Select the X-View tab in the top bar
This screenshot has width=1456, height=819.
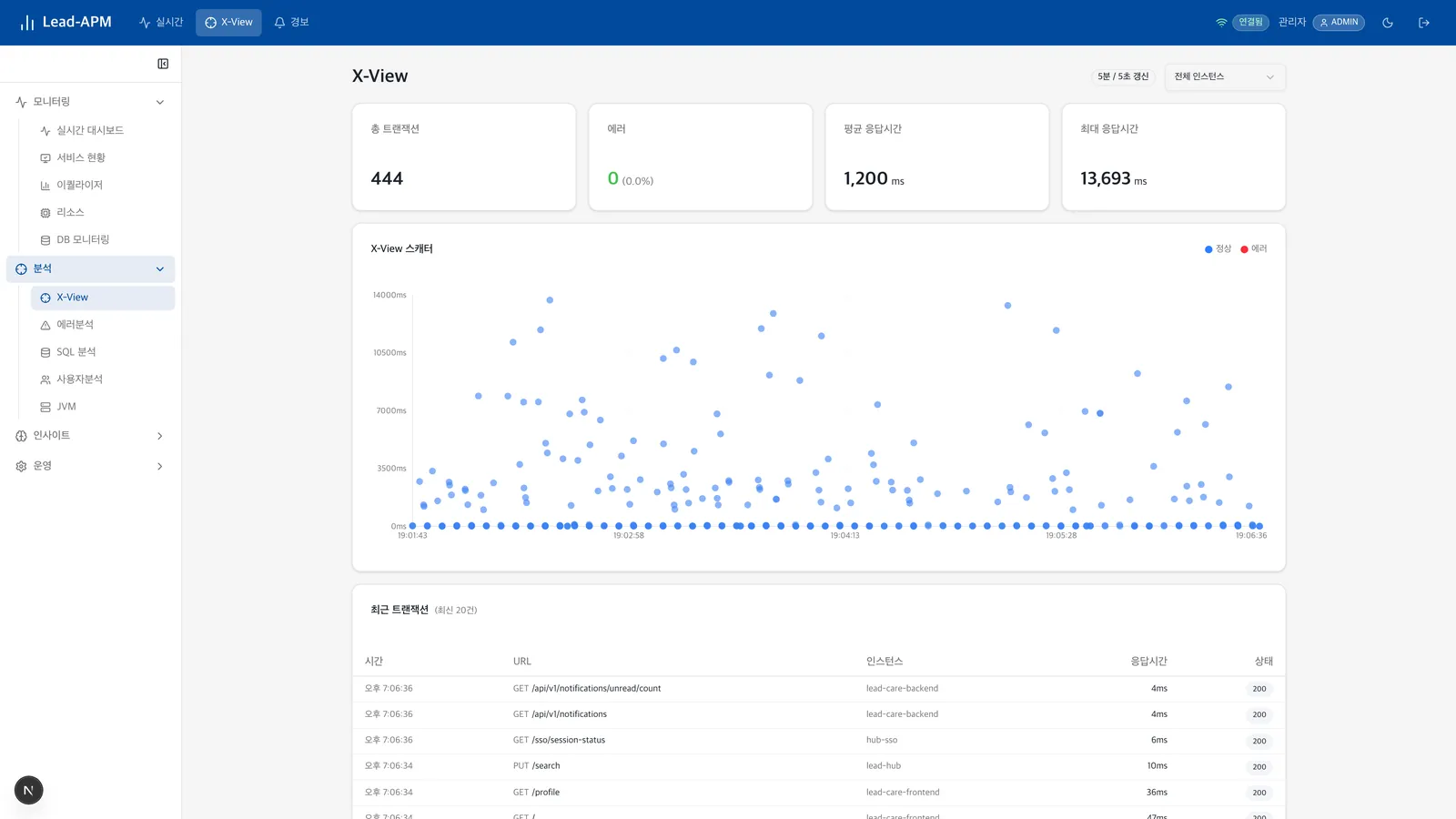tap(228, 23)
